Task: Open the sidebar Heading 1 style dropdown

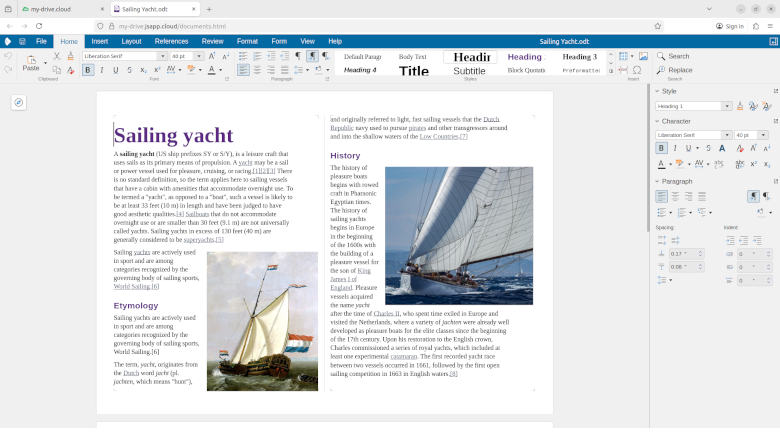Action: tap(728, 106)
